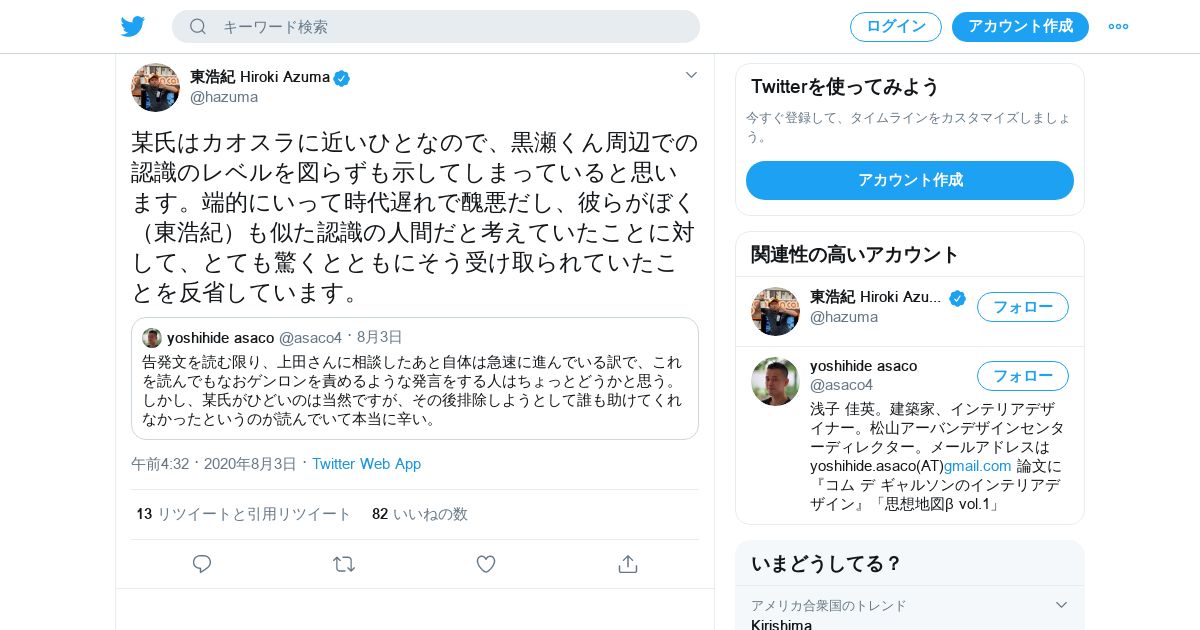Follow the hazuma related account
This screenshot has height=630, width=1200.
point(1022,307)
